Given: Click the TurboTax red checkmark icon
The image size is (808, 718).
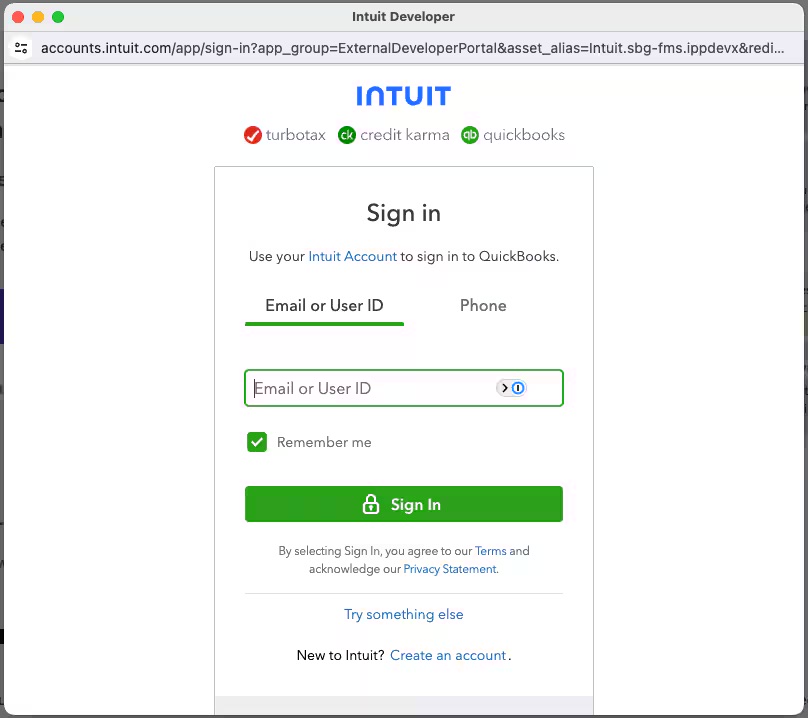Looking at the screenshot, I should coord(253,135).
